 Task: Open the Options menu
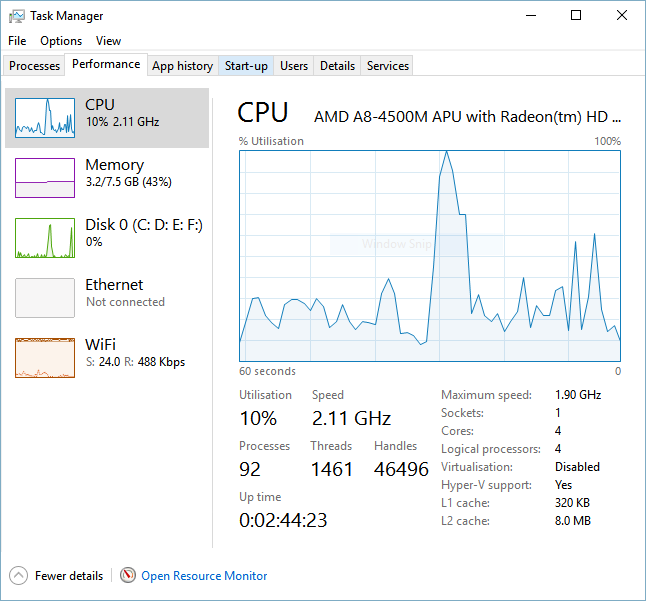tap(61, 41)
